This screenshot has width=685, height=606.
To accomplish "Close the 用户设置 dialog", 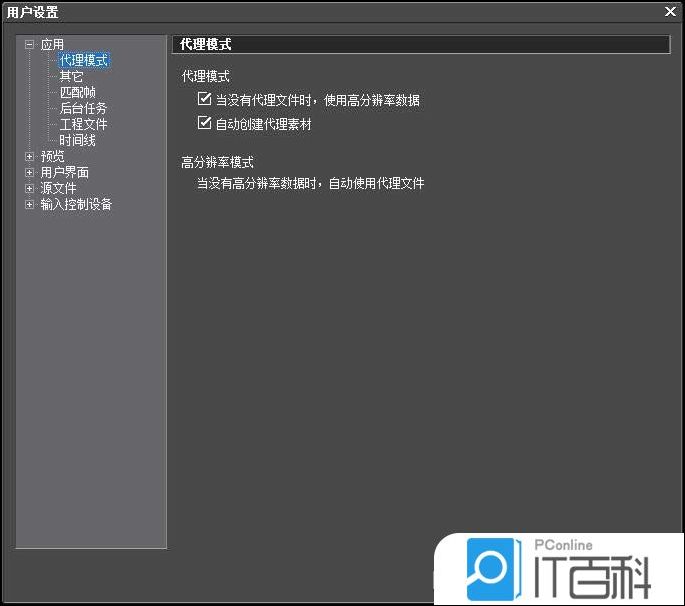I will click(x=670, y=12).
